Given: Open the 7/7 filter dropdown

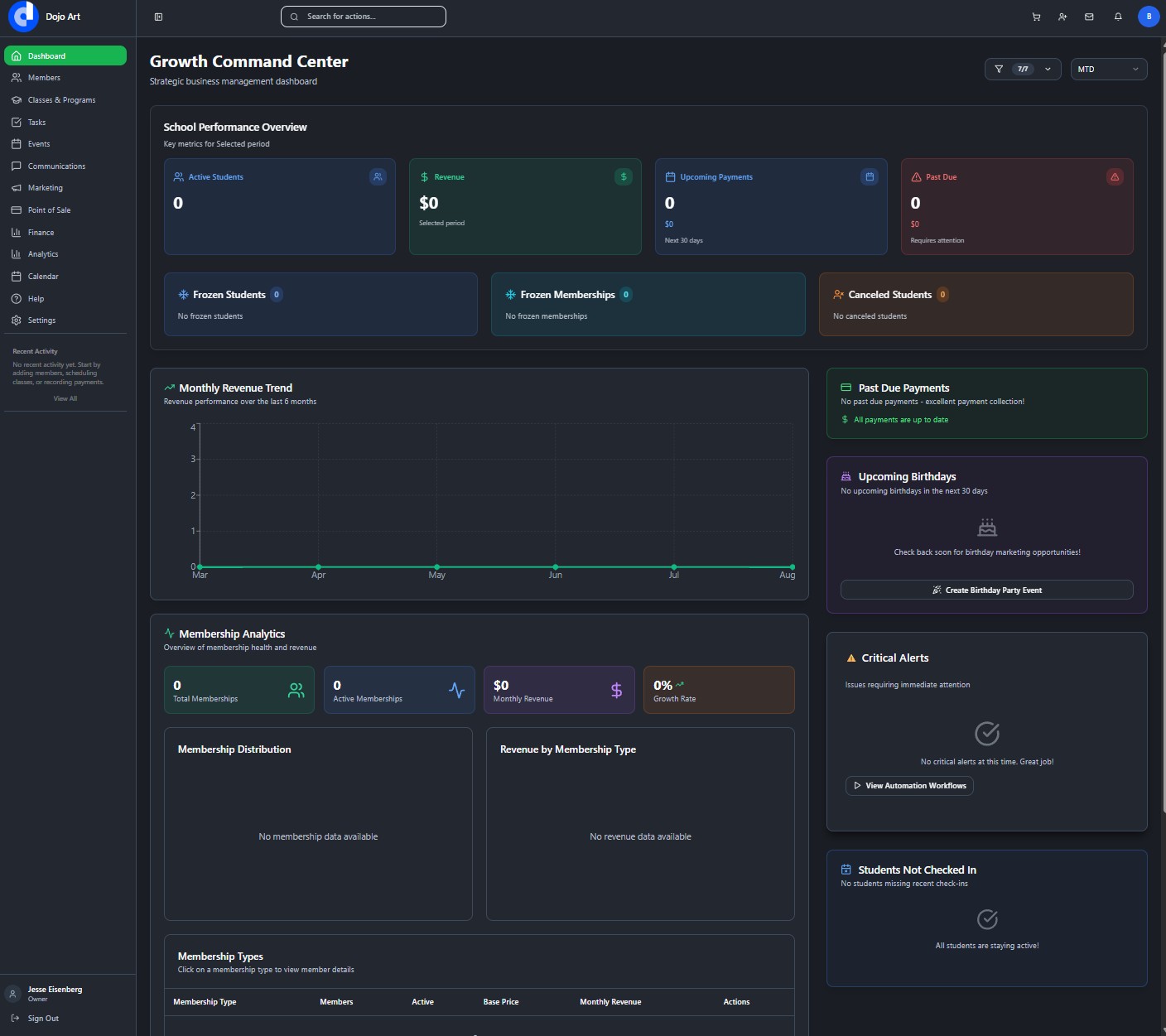Looking at the screenshot, I should point(1023,70).
